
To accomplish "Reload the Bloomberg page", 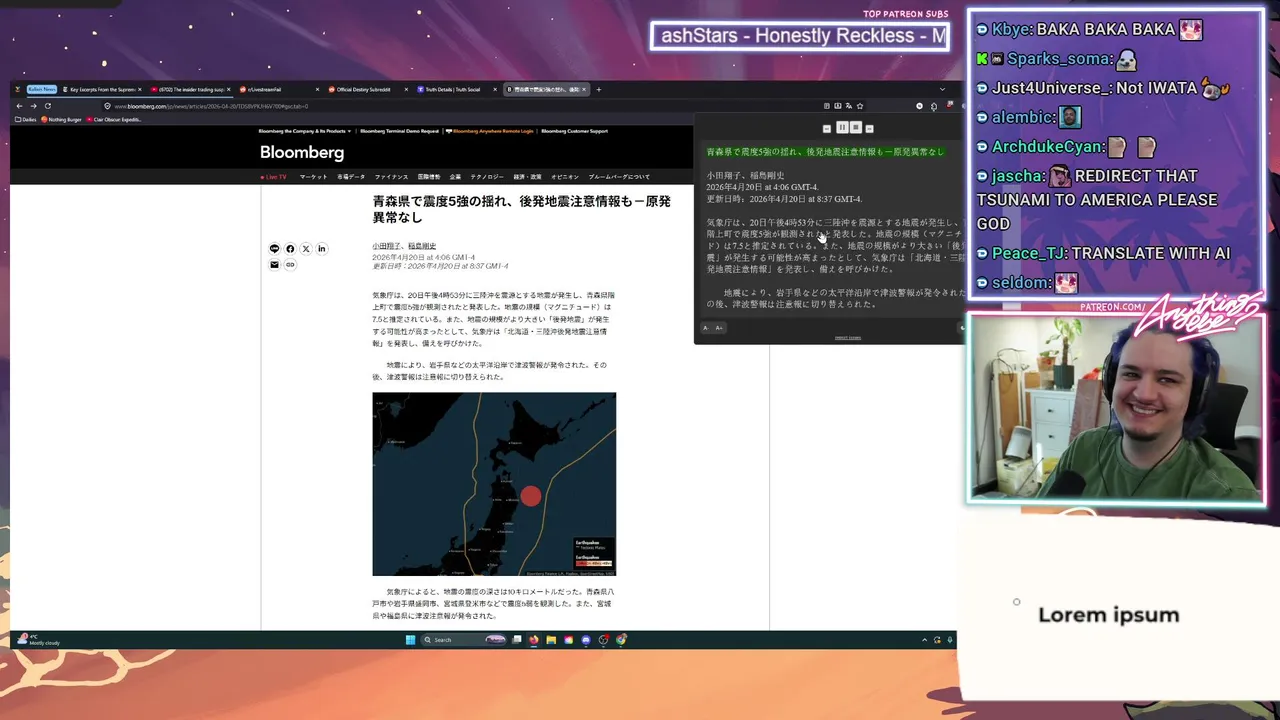I will click(47, 106).
